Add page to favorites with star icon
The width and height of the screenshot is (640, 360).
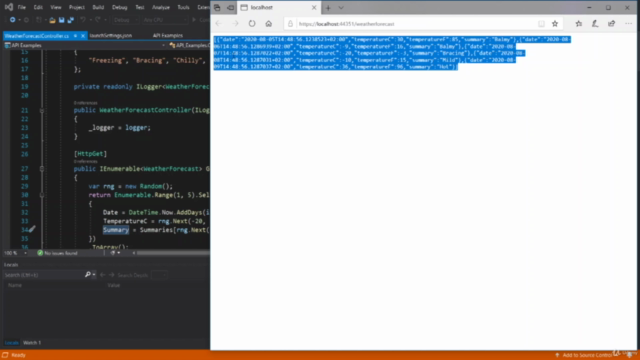pos(555,24)
